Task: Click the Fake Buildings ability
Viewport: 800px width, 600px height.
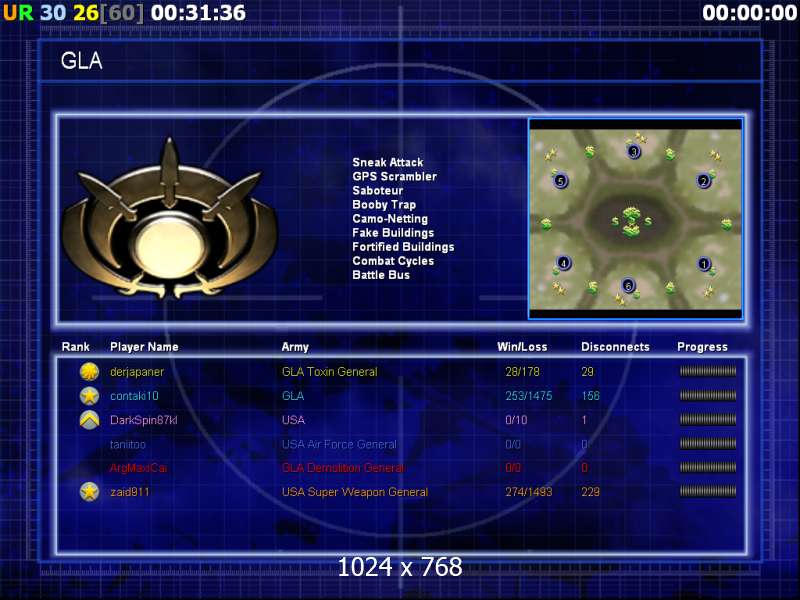Action: coord(393,233)
